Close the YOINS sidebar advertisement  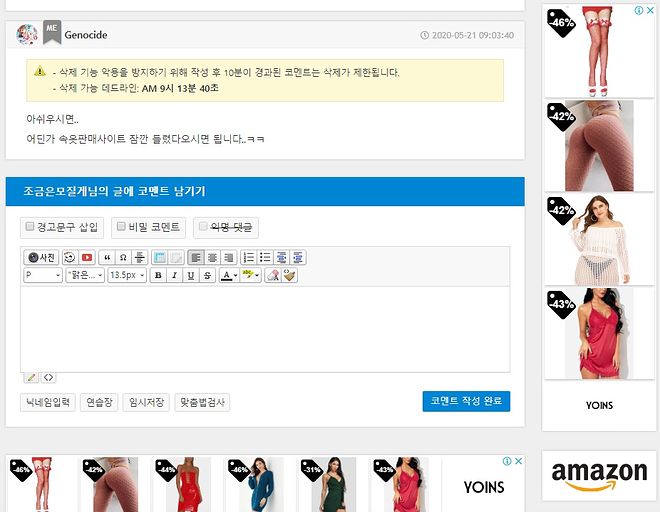coord(650,11)
